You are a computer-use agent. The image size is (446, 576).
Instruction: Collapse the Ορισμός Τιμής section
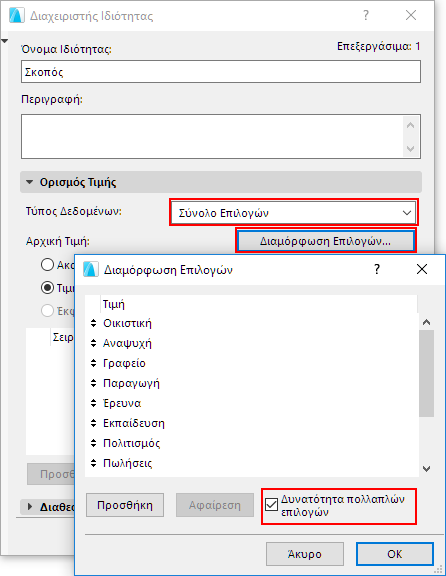[x=30, y=182]
